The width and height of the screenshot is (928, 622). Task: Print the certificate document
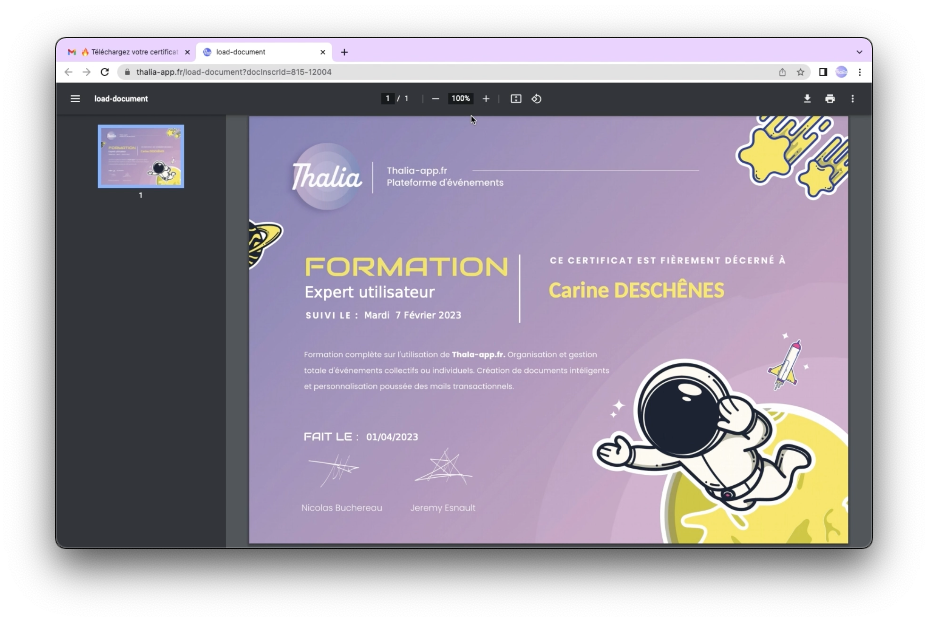830,99
